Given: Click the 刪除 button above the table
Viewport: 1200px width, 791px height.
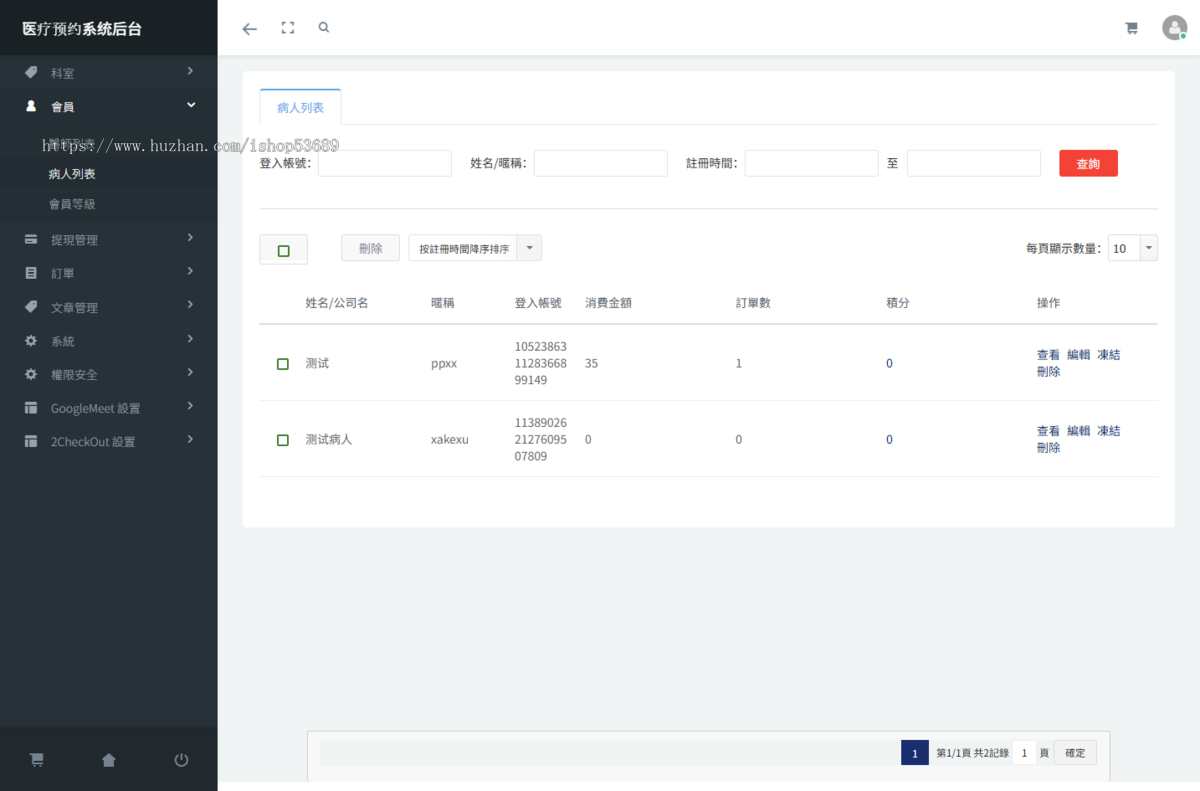Looking at the screenshot, I should click(370, 248).
